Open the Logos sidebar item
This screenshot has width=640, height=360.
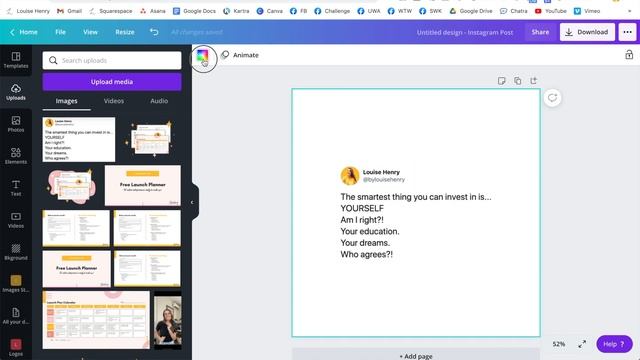pyautogui.click(x=16, y=348)
